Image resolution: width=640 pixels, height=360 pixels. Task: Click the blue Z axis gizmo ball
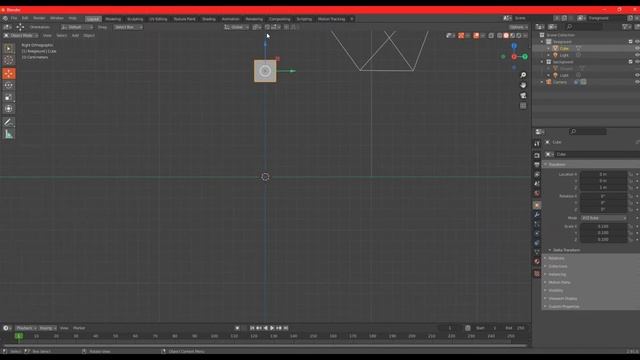[514, 47]
